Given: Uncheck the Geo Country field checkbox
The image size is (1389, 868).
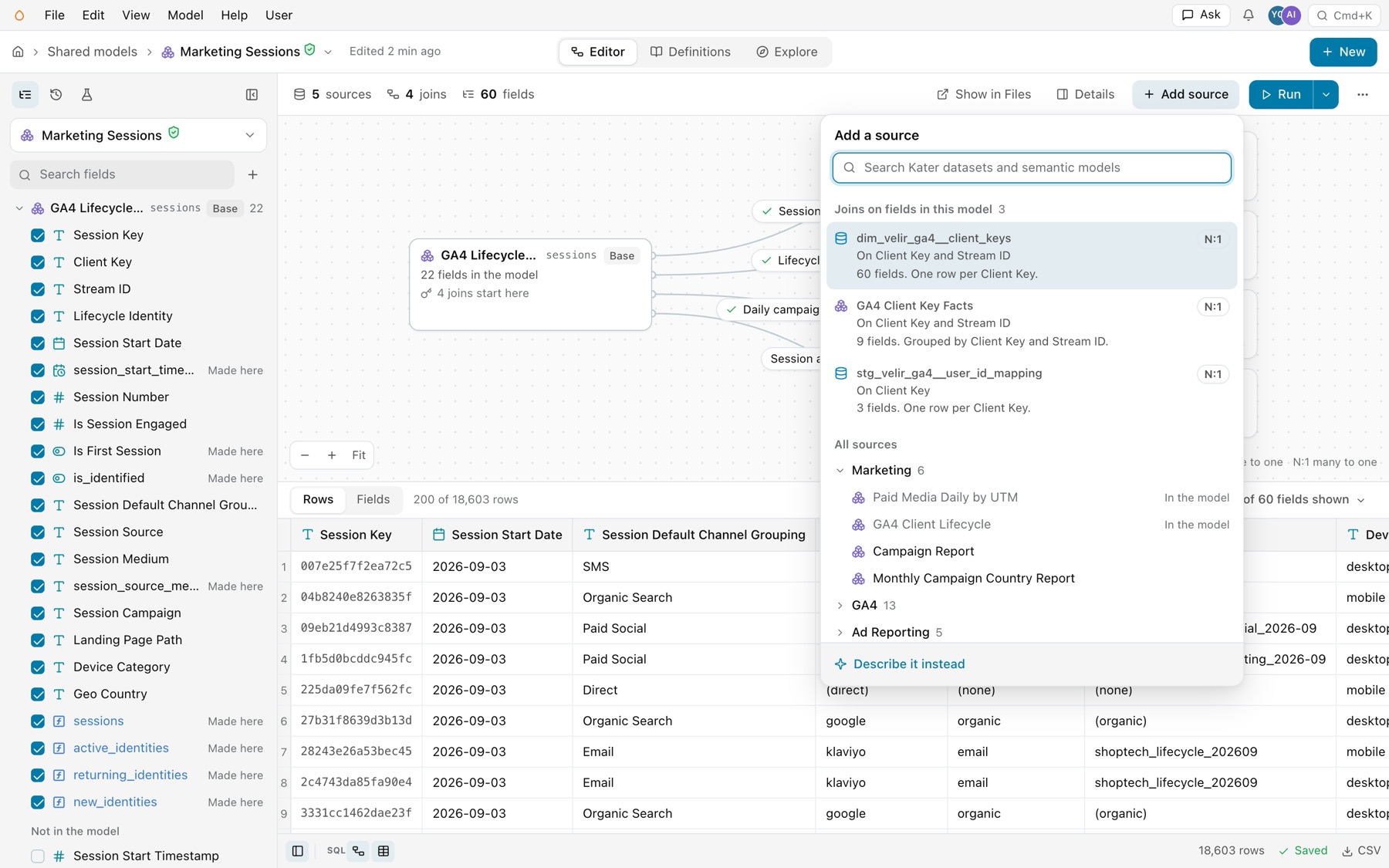Looking at the screenshot, I should pos(38,694).
